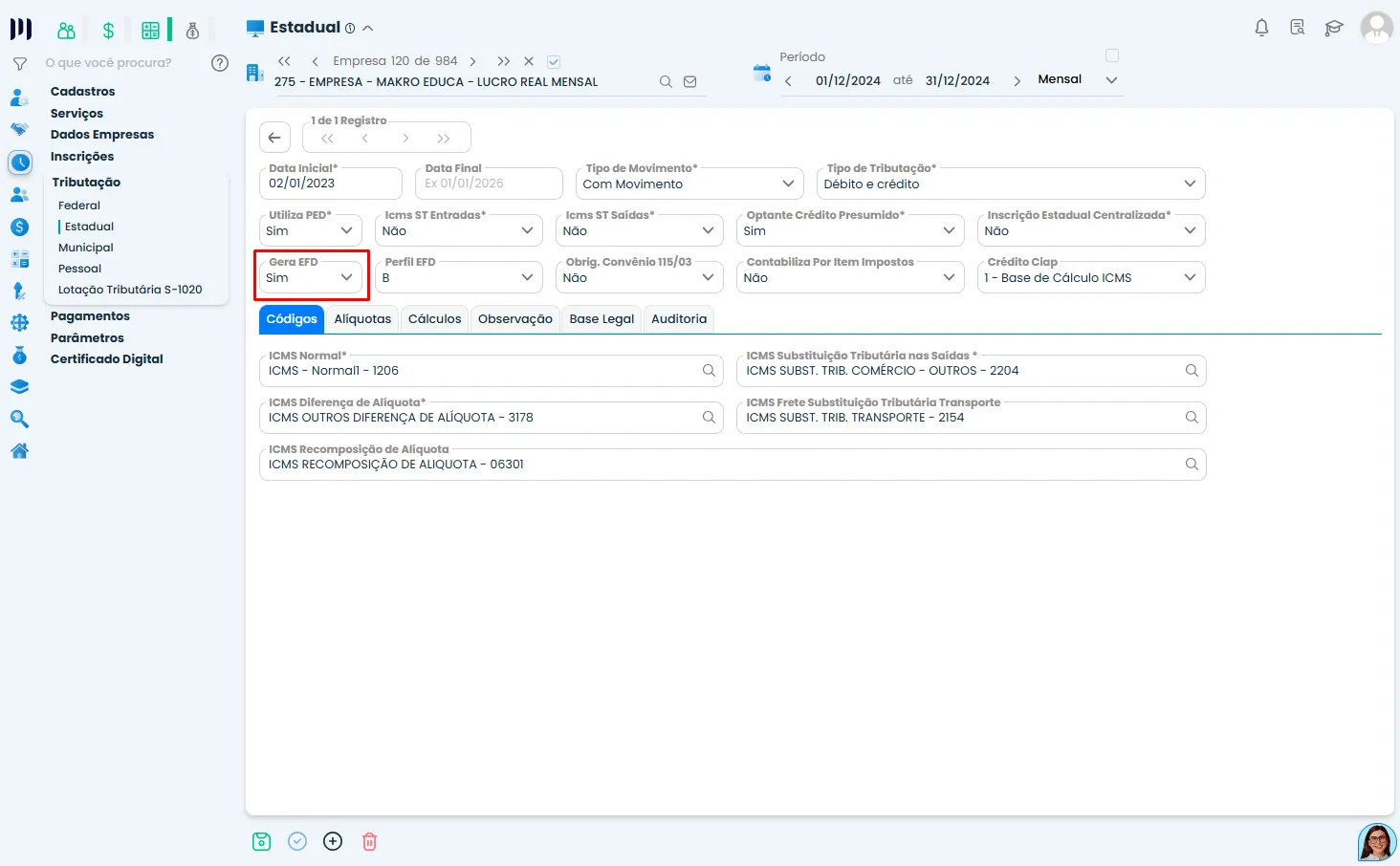1400x866 pixels.
Task: Open the Pagamentos menu
Action: (90, 316)
